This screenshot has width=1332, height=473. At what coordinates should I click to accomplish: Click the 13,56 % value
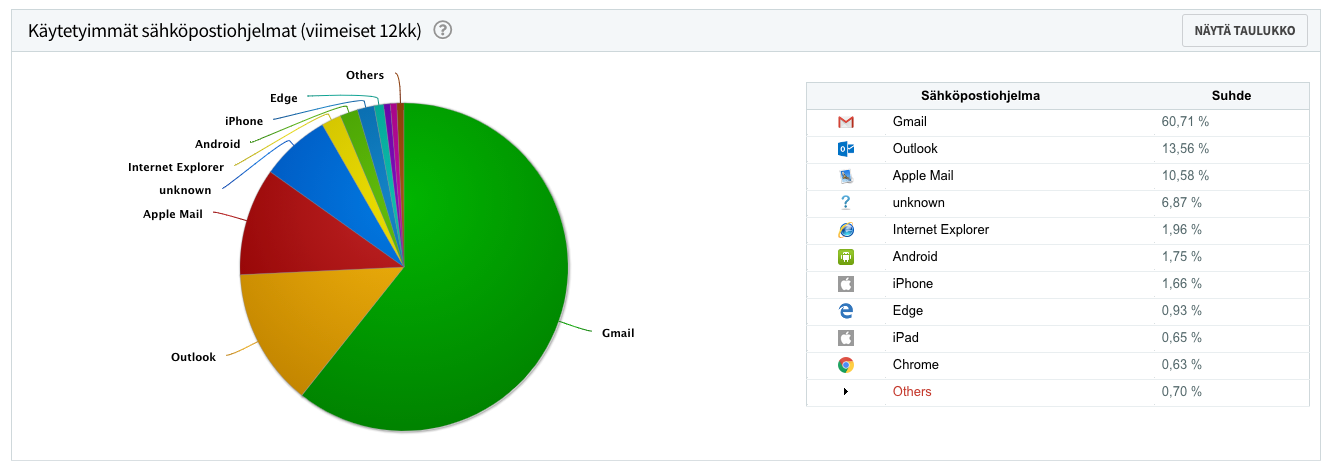pyautogui.click(x=1186, y=149)
